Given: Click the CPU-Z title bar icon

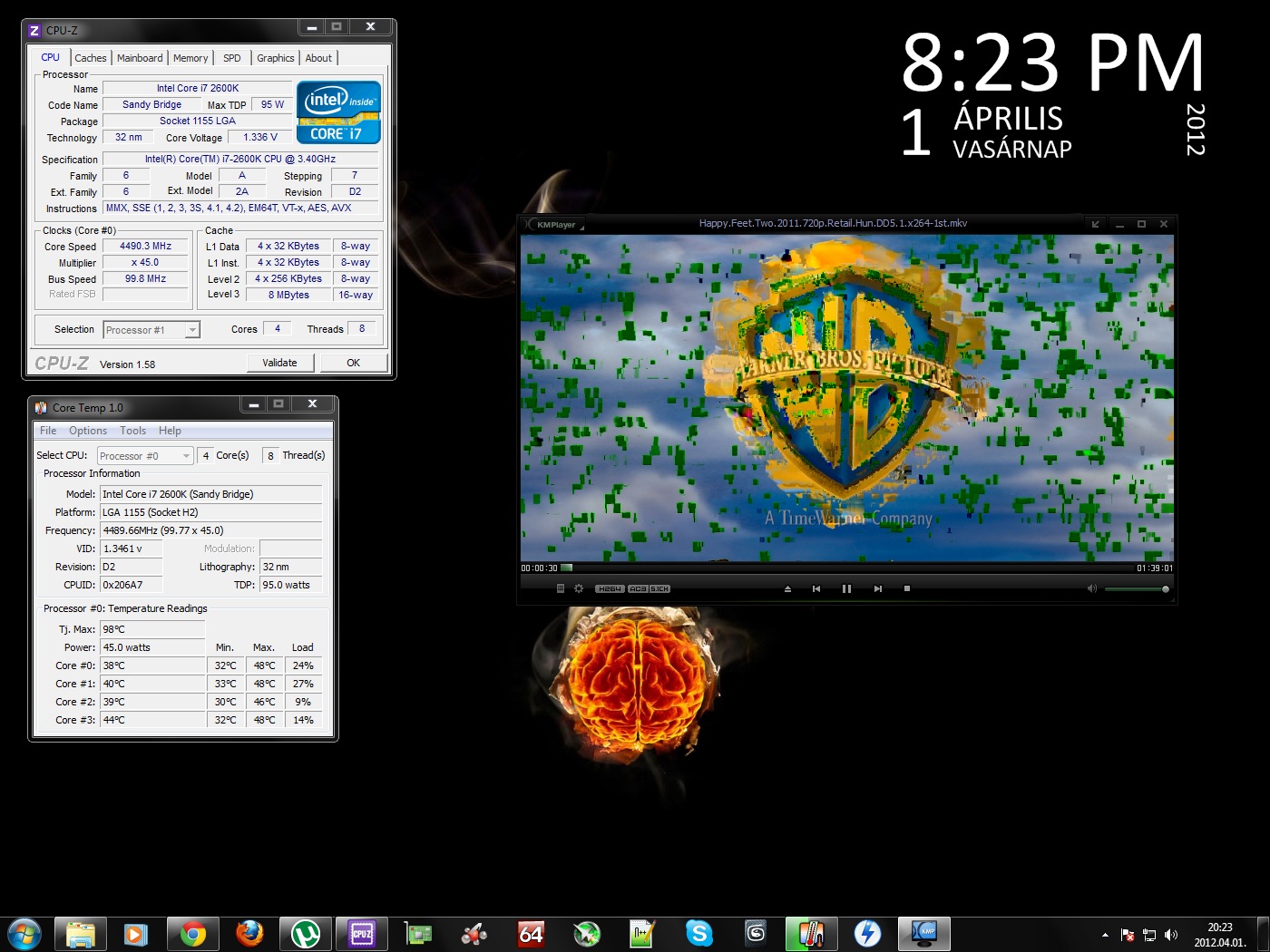Looking at the screenshot, I should pos(35,30).
